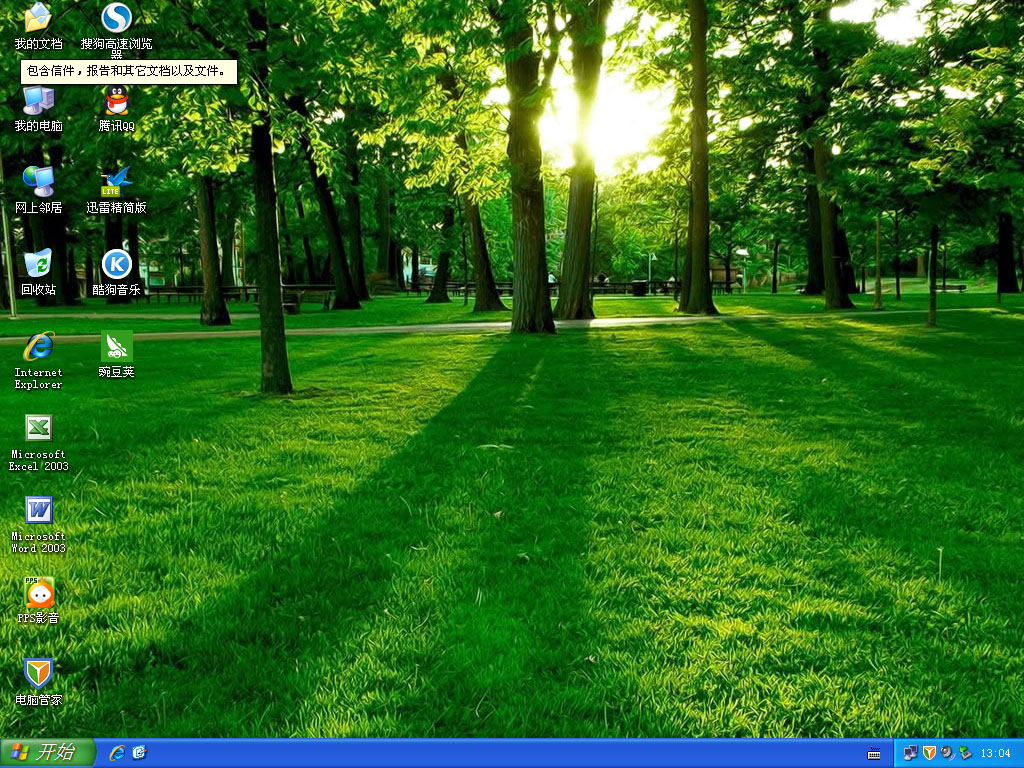Image resolution: width=1024 pixels, height=768 pixels.
Task: Launch Internet Explorer from quick launch bar
Action: (117, 753)
